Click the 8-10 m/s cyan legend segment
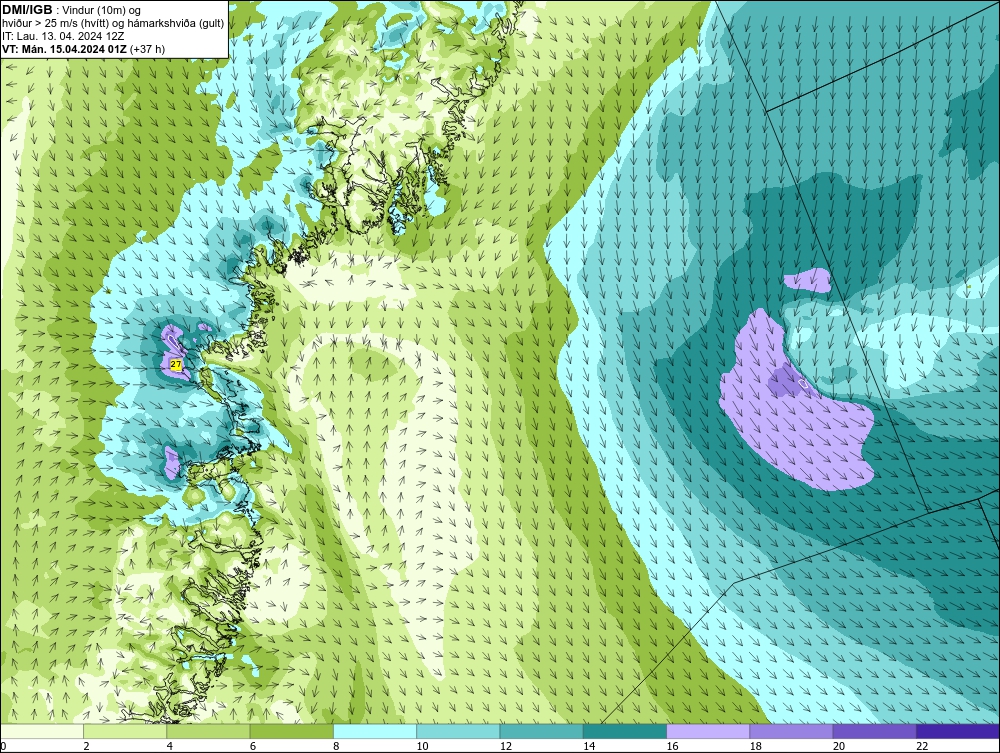Screen dimensions: 1000x753 [x=375, y=731]
